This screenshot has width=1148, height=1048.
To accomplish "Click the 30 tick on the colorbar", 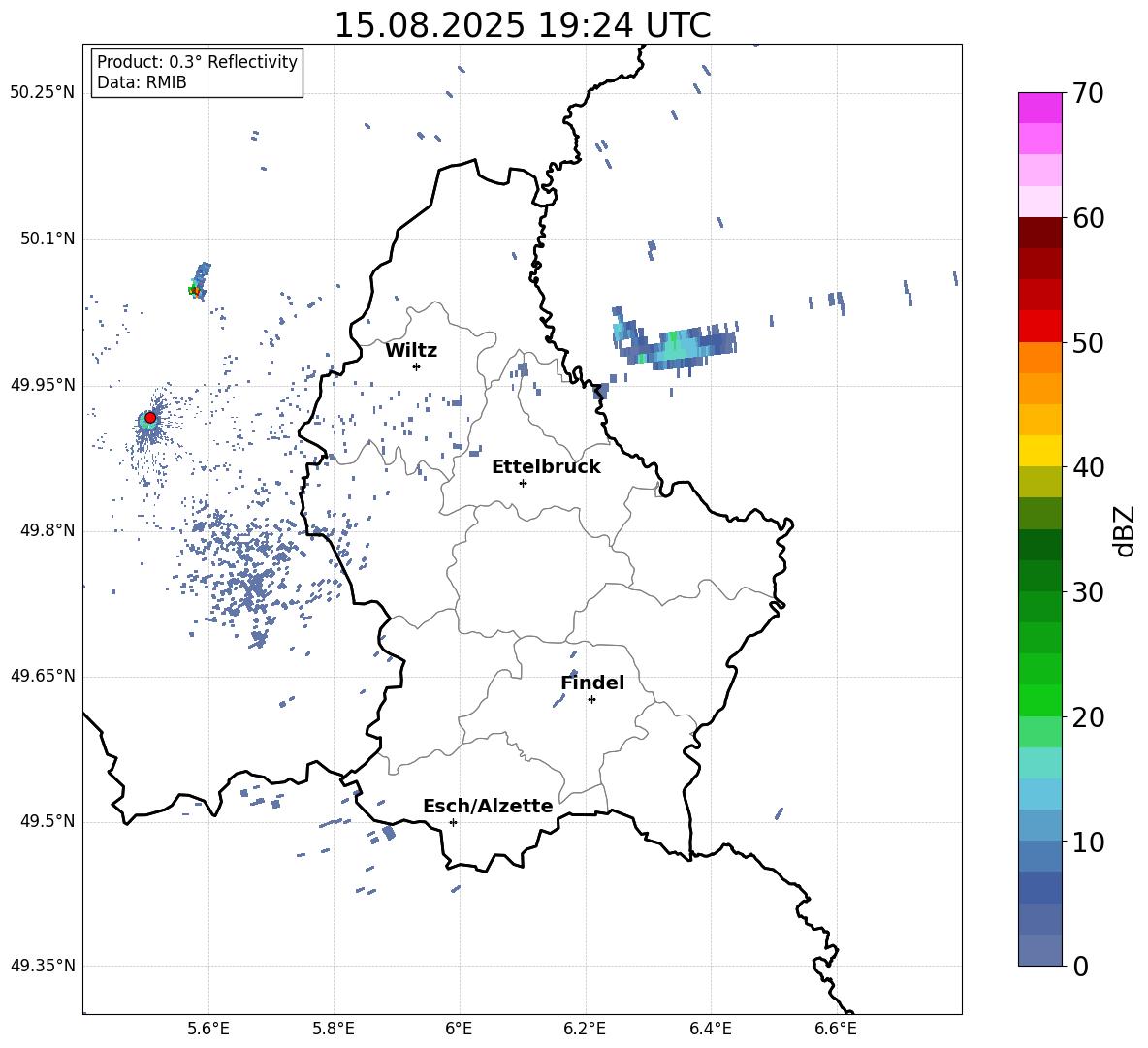I will (x=1088, y=592).
